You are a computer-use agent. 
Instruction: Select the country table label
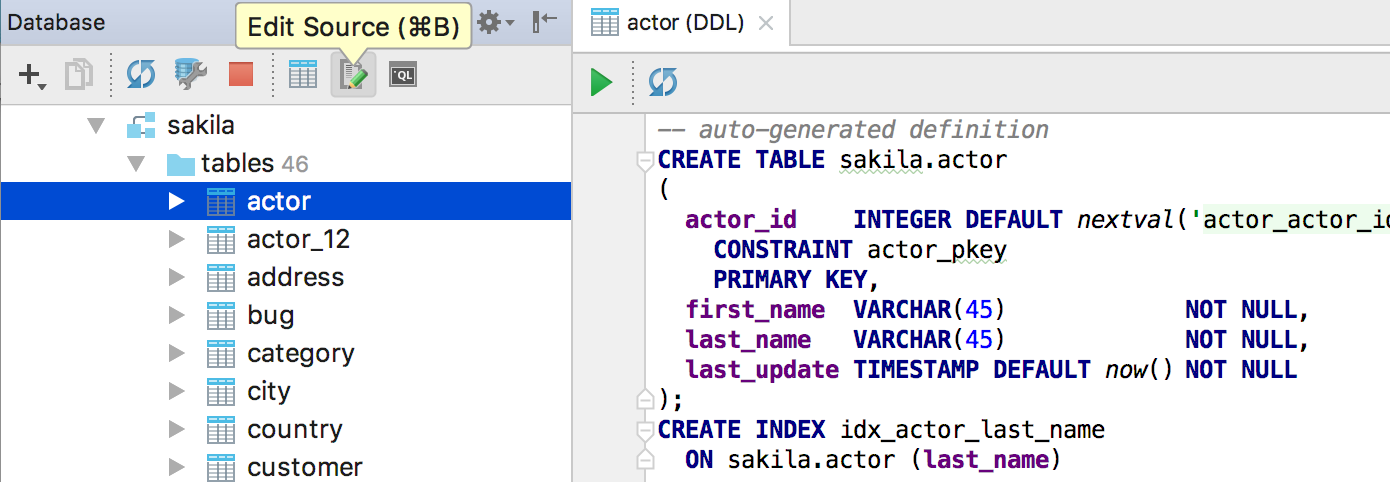click(x=295, y=430)
